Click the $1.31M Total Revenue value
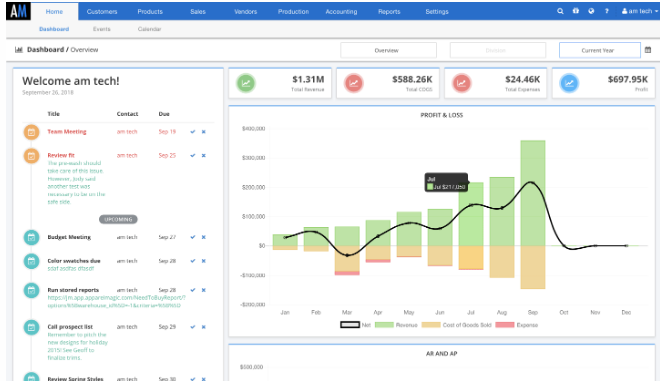 coord(308,79)
